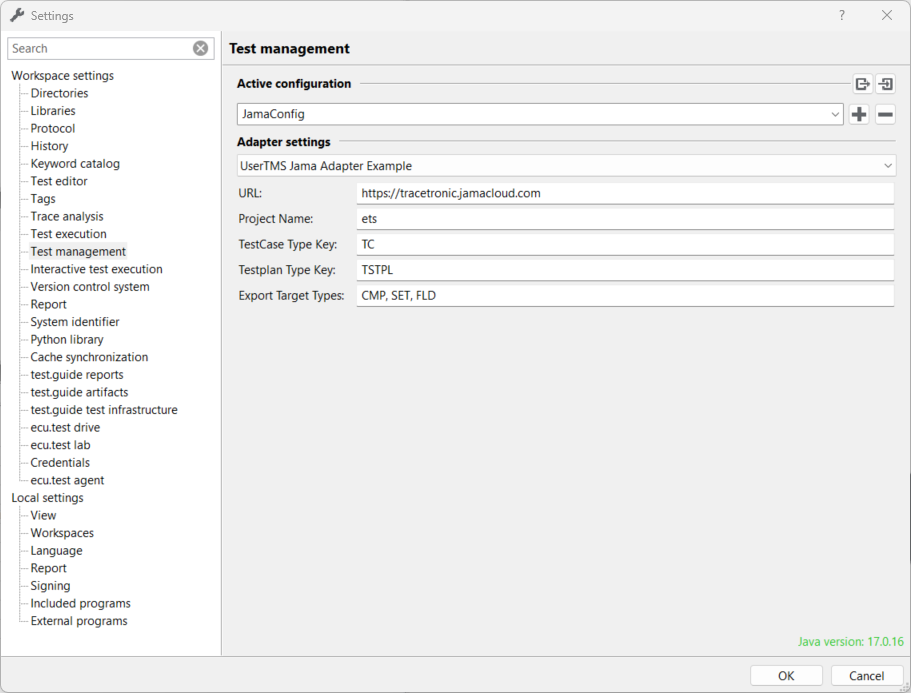Open the UserTMS Jama Adapter Example dropdown
911x693 pixels.
566,166
